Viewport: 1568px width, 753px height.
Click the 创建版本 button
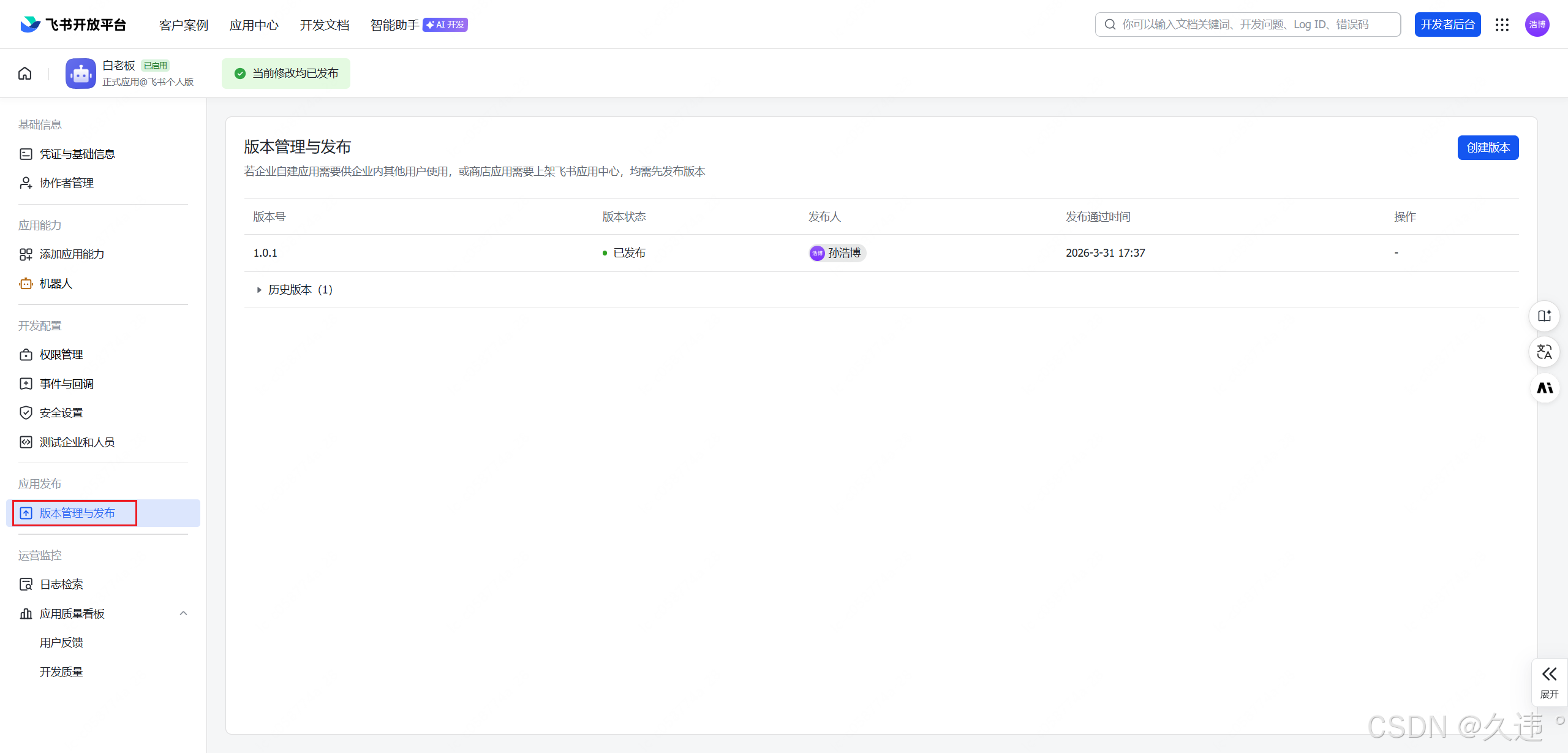1487,148
